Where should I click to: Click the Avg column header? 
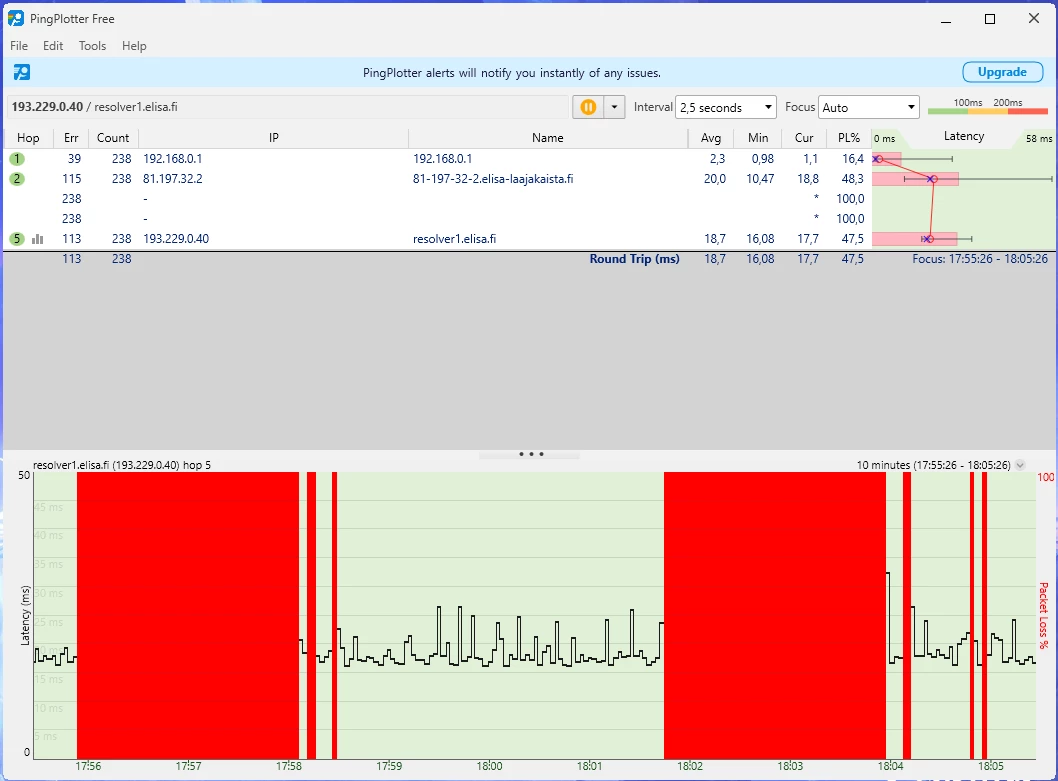click(x=711, y=138)
